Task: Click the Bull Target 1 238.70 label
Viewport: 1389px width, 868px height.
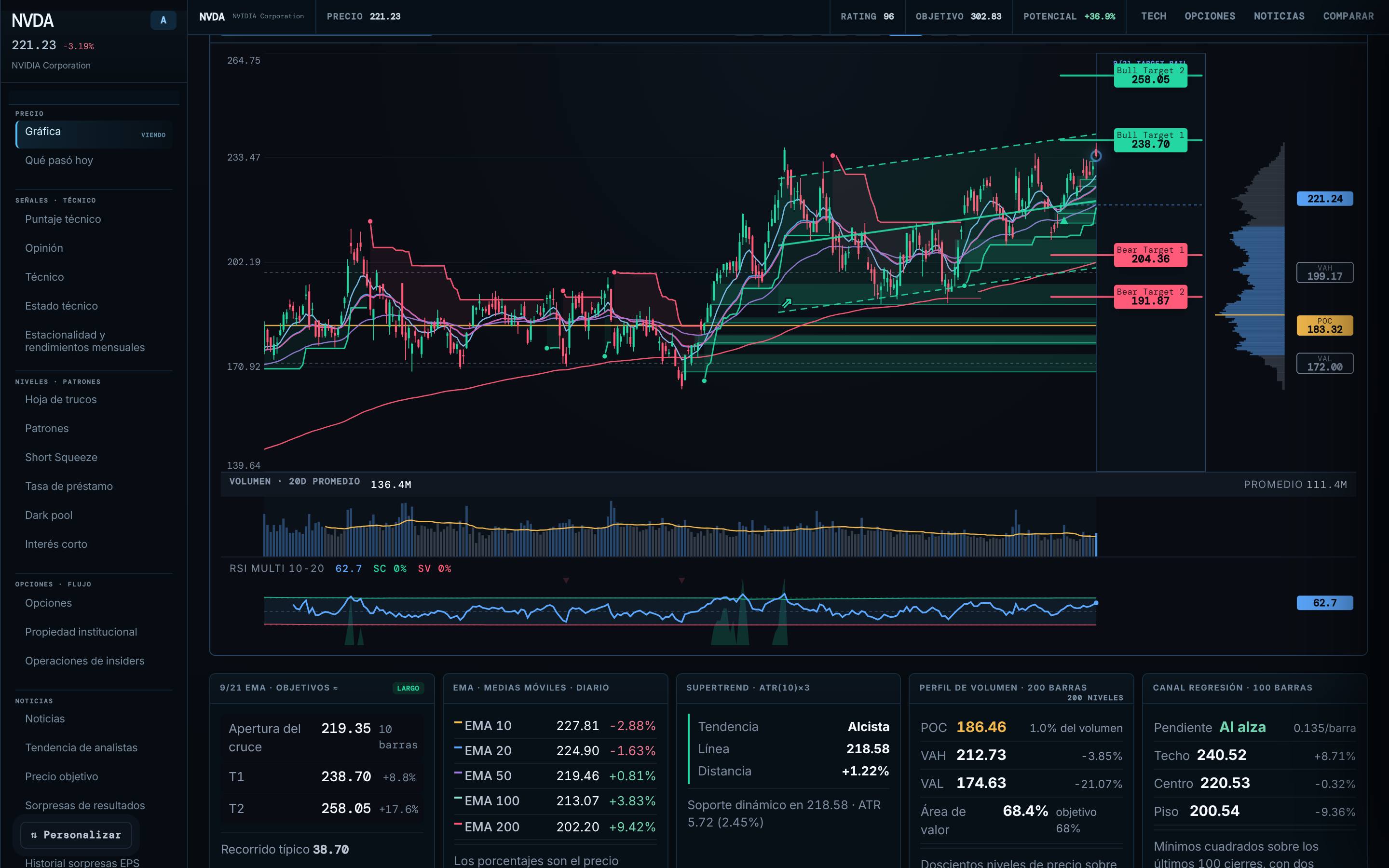Action: coord(1150,139)
